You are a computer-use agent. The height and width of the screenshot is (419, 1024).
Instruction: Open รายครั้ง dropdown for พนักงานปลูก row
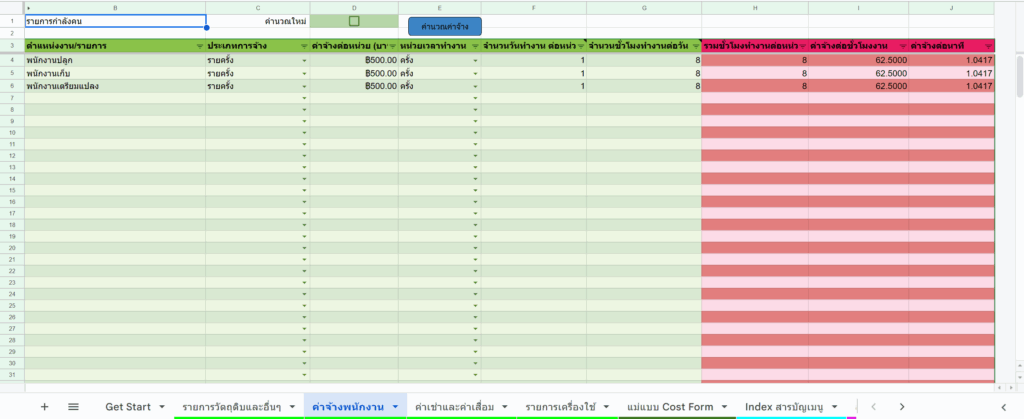pyautogui.click(x=303, y=61)
